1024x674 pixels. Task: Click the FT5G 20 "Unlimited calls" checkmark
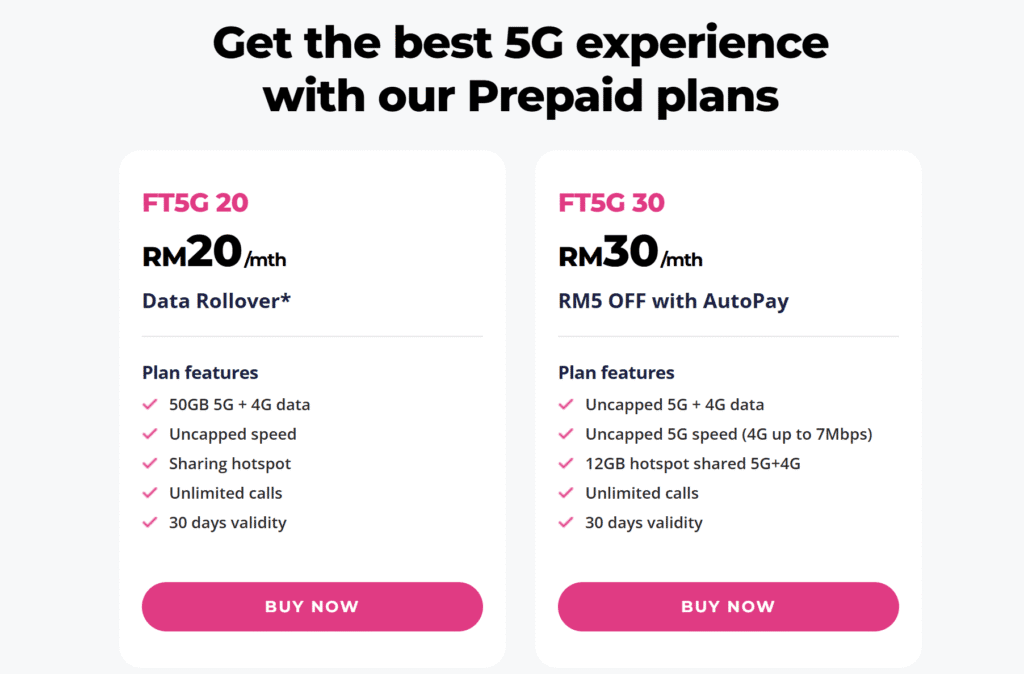150,493
